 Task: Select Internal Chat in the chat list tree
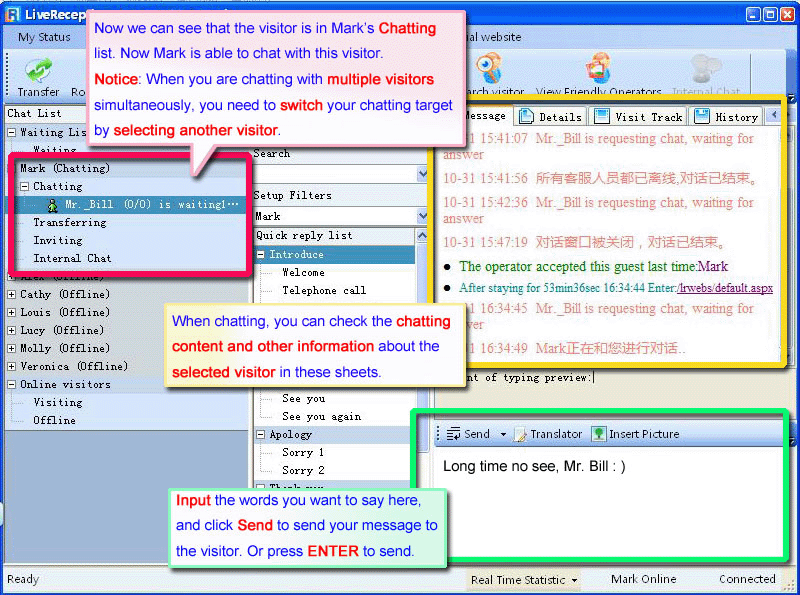72,259
